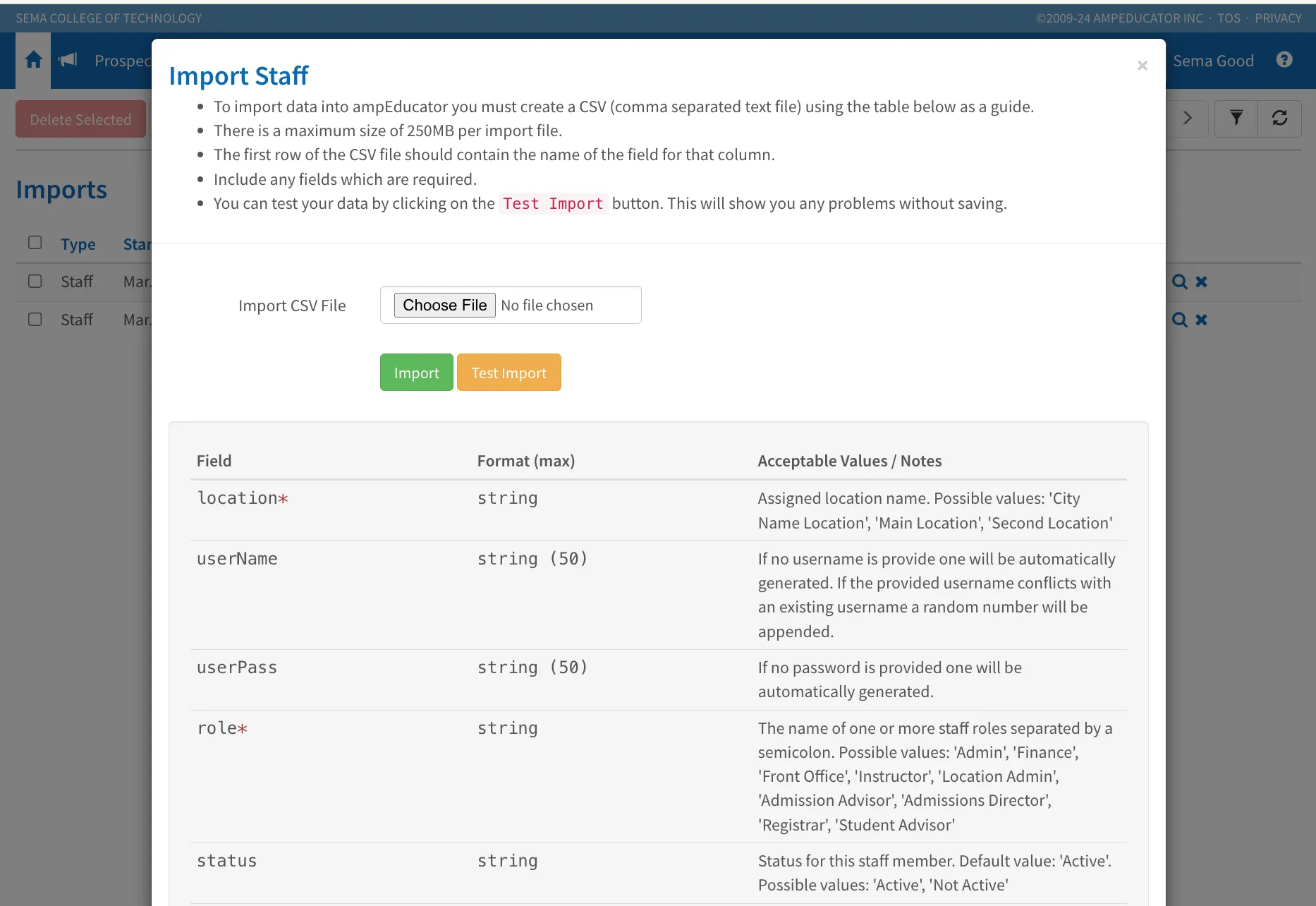Toggle the select-all imports checkbox
1316x906 pixels.
(35, 243)
